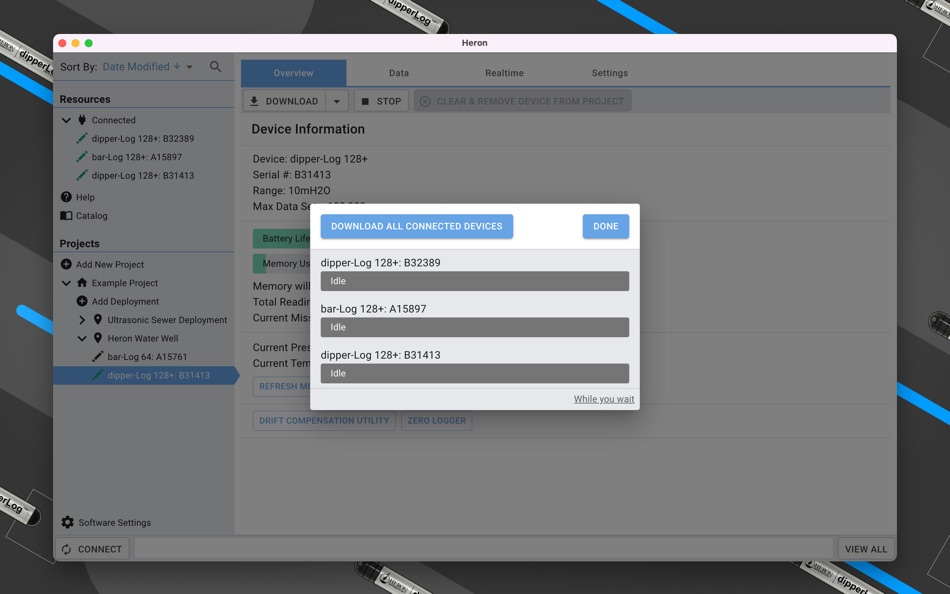Expand the Ultrasonic Sewer Deployment node
This screenshot has width=950, height=594.
(x=82, y=320)
